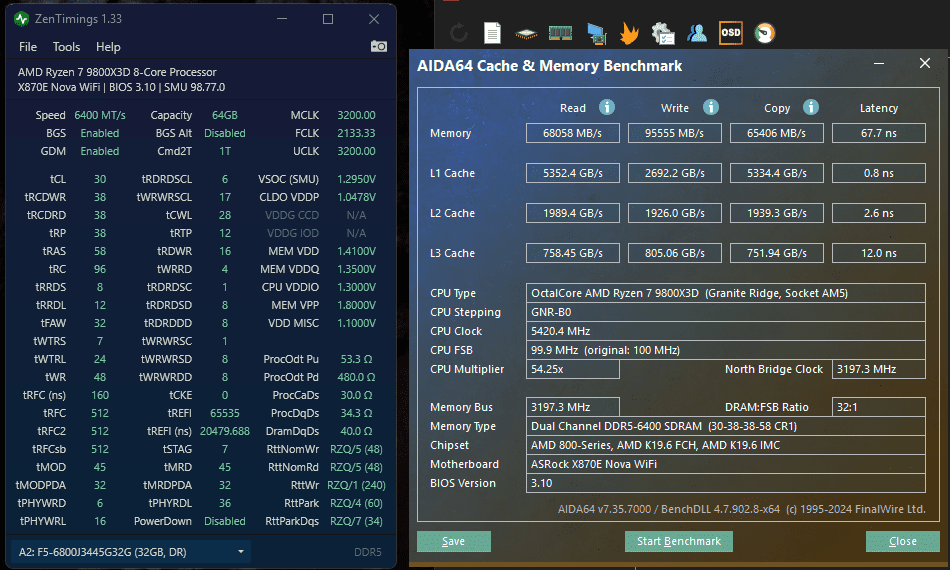The height and width of the screenshot is (570, 950).
Task: Click the Motherboard ASRock X870E field
Action: click(x=726, y=464)
